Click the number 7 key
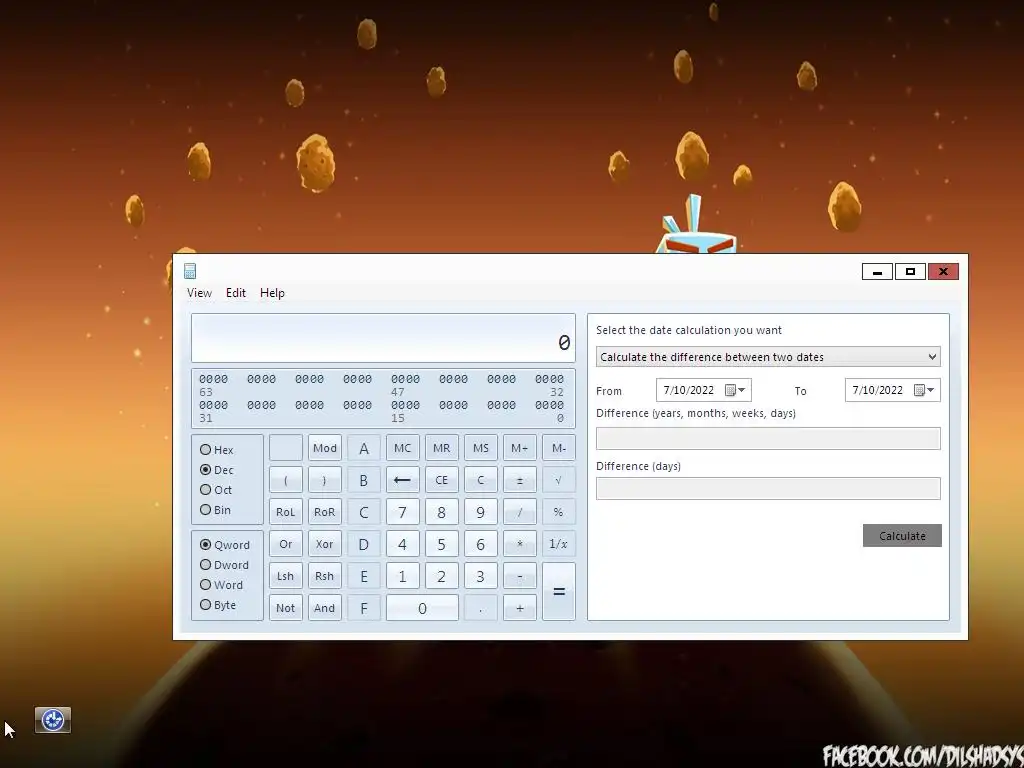1024x768 pixels. coord(402,512)
